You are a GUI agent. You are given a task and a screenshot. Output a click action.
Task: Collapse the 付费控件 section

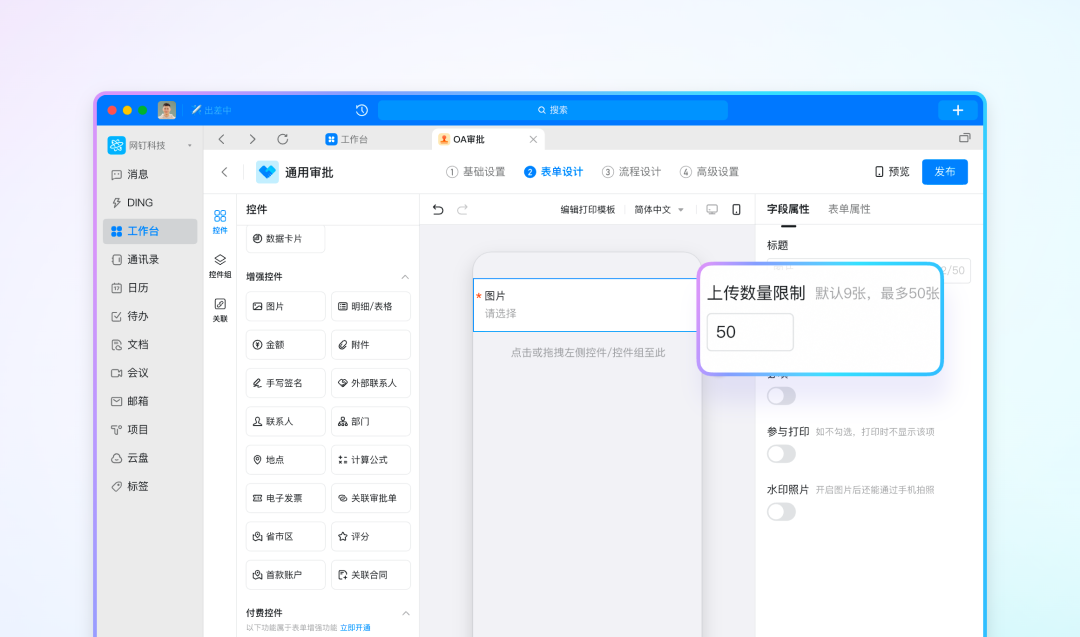pyautogui.click(x=405, y=613)
